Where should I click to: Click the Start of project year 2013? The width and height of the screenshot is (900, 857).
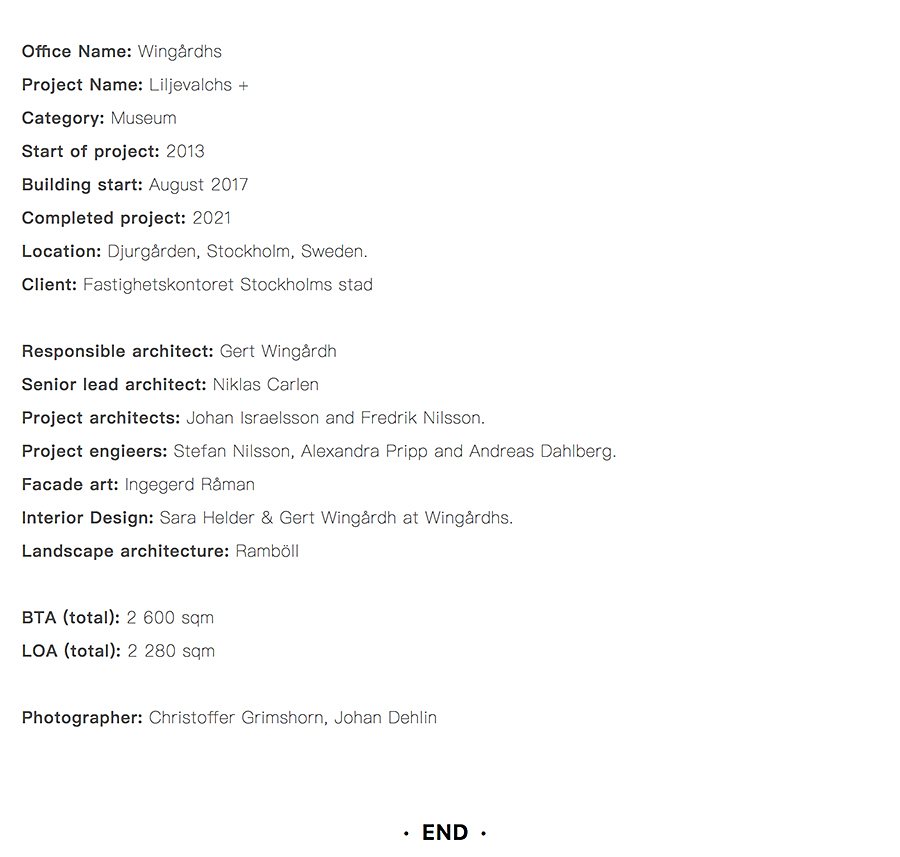tap(185, 152)
